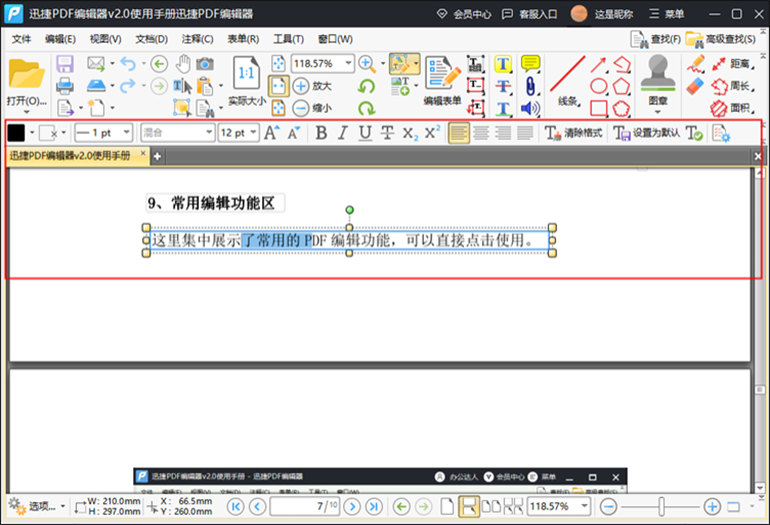The height and width of the screenshot is (525, 770).
Task: Undo the last action
Action: tap(128, 63)
